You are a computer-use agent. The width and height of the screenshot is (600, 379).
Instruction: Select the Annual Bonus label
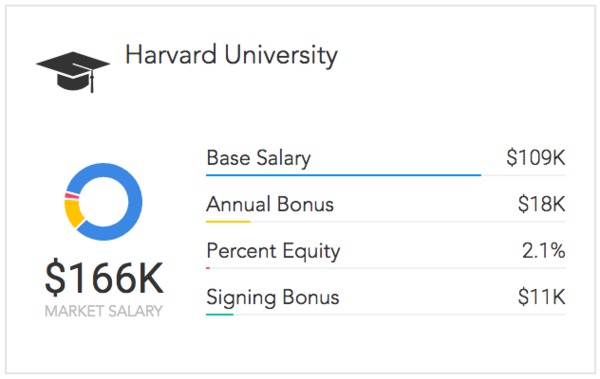[270, 204]
